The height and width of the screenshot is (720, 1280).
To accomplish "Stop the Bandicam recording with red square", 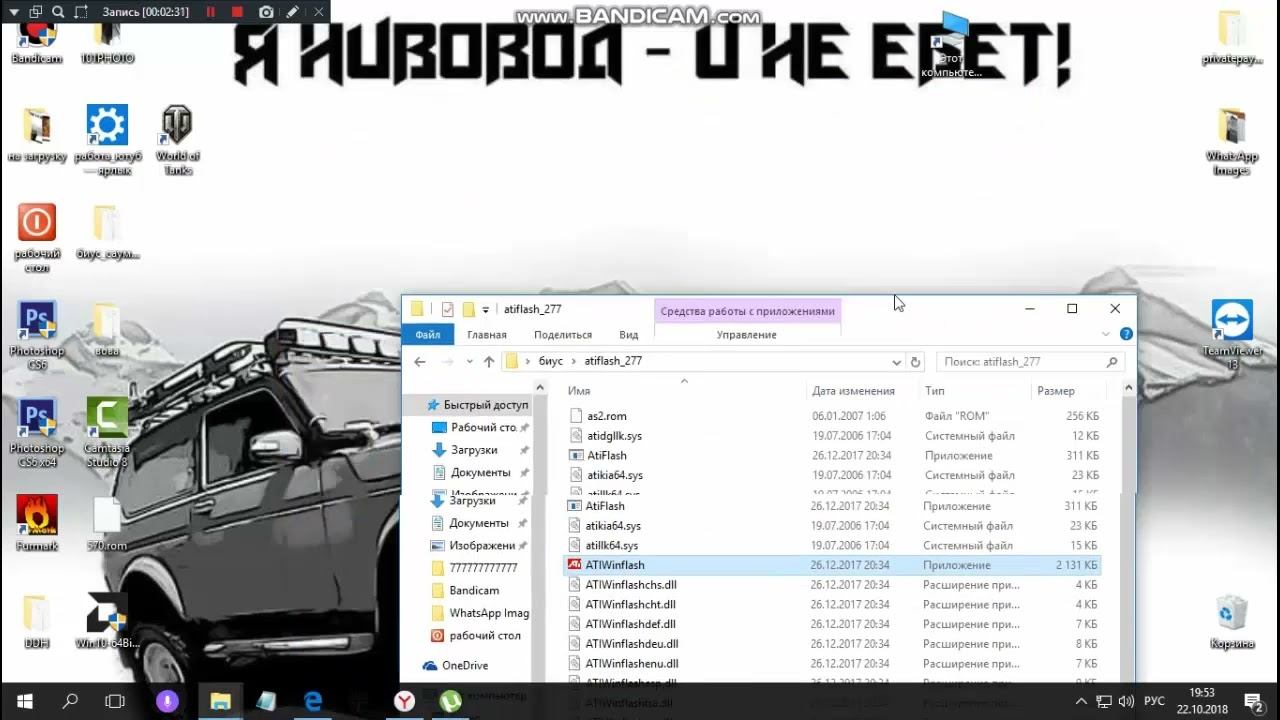I will tap(237, 12).
